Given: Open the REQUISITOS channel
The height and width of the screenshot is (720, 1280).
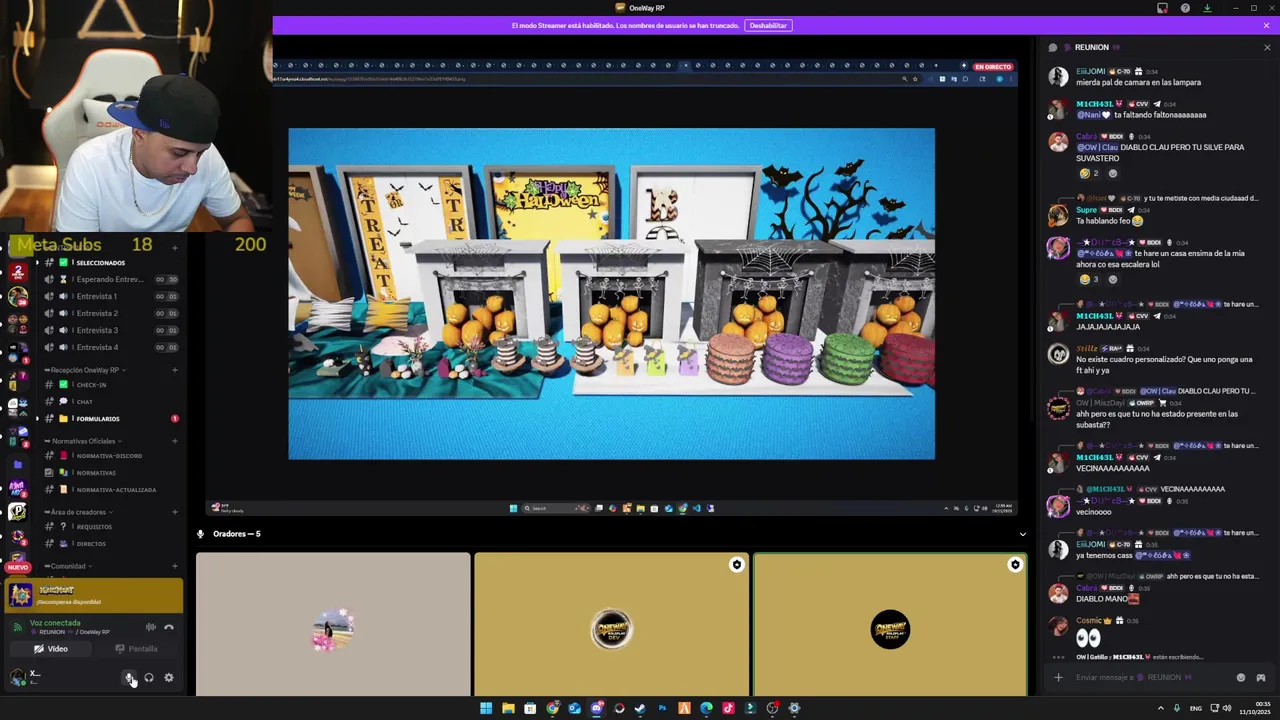Looking at the screenshot, I should (110, 527).
